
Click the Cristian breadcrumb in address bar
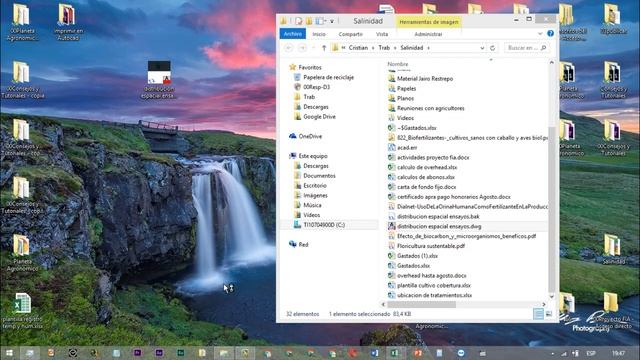tap(358, 48)
